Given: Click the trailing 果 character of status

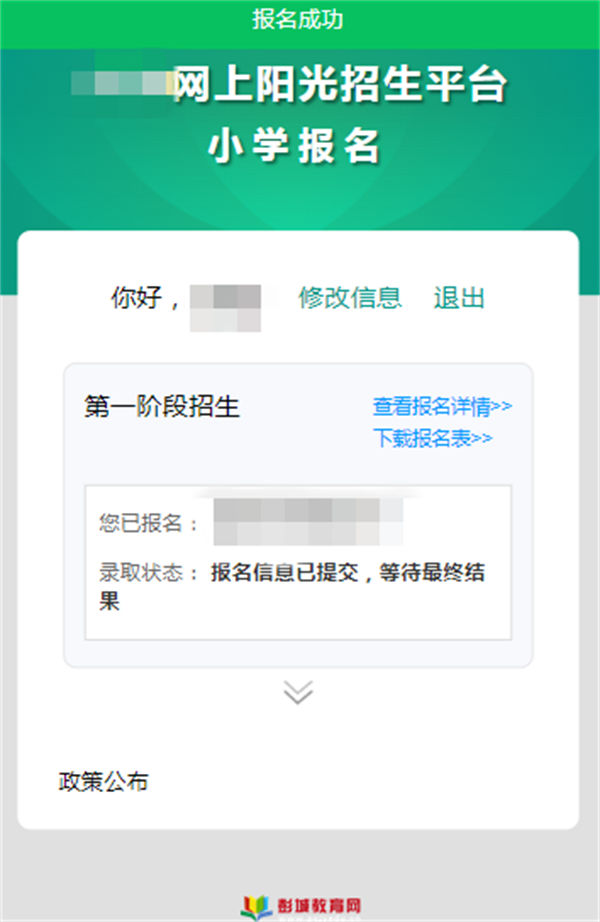Looking at the screenshot, I should 109,602.
